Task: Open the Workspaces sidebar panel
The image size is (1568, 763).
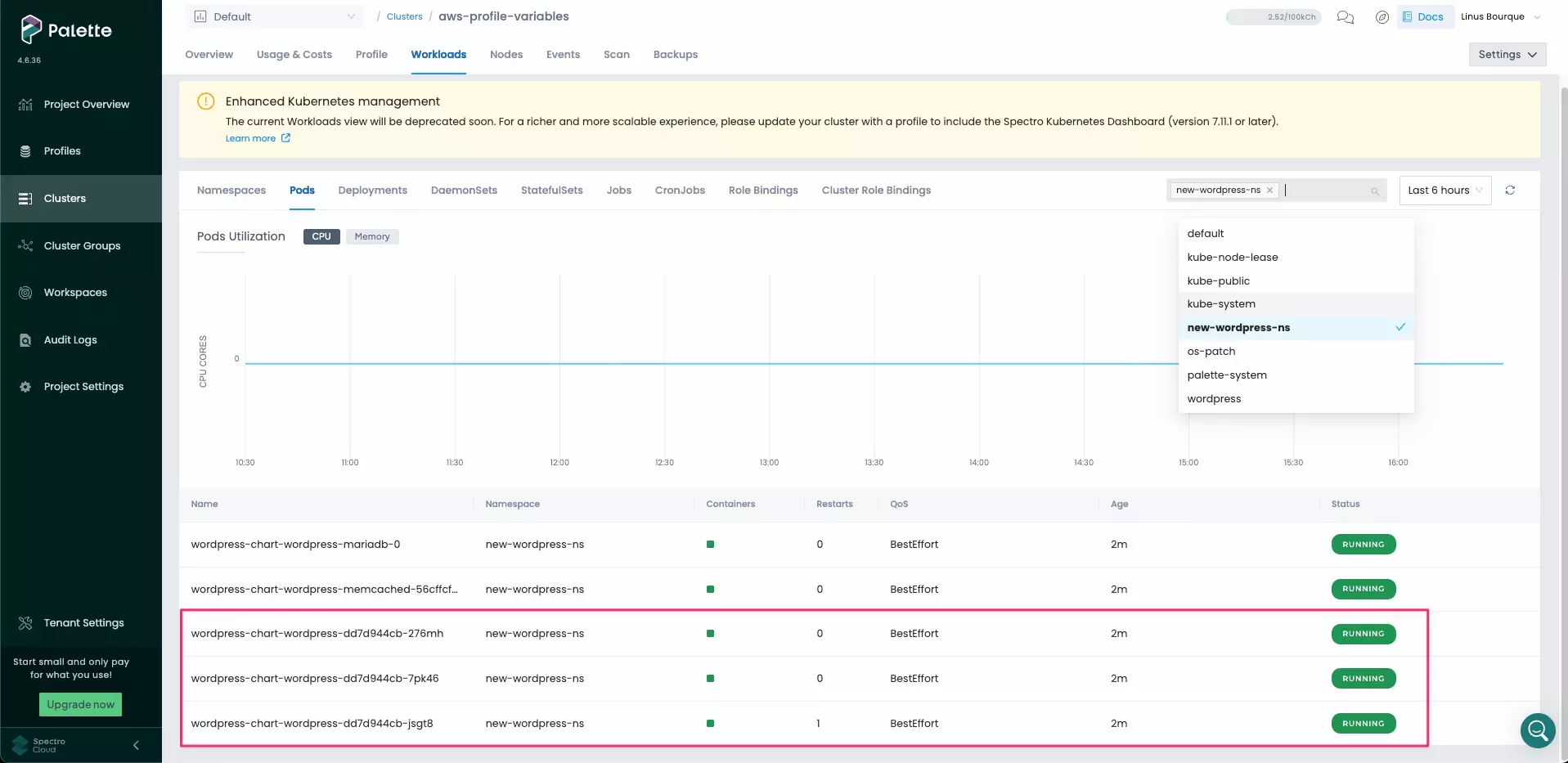Action: click(x=75, y=292)
